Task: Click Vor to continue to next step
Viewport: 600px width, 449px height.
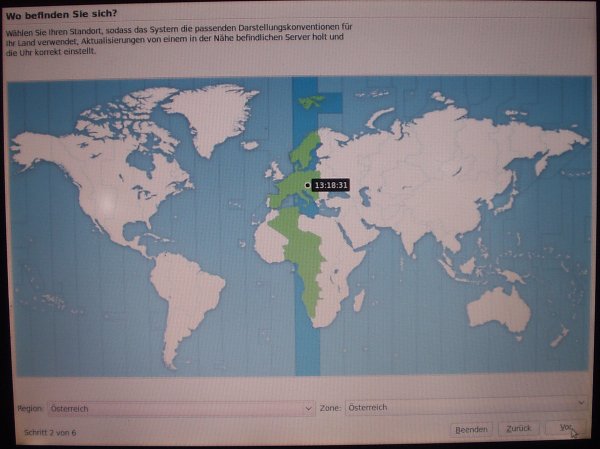Action: pyautogui.click(x=566, y=428)
